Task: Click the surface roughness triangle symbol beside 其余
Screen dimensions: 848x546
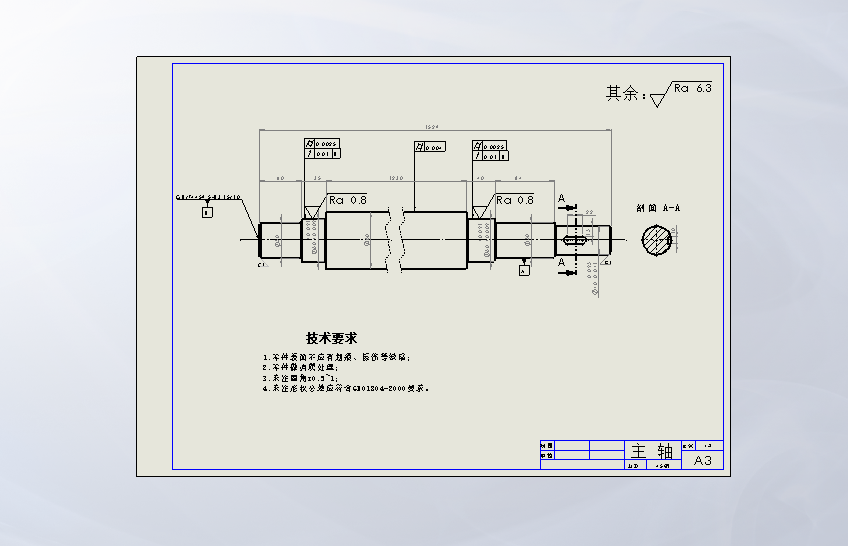Action: pos(658,100)
